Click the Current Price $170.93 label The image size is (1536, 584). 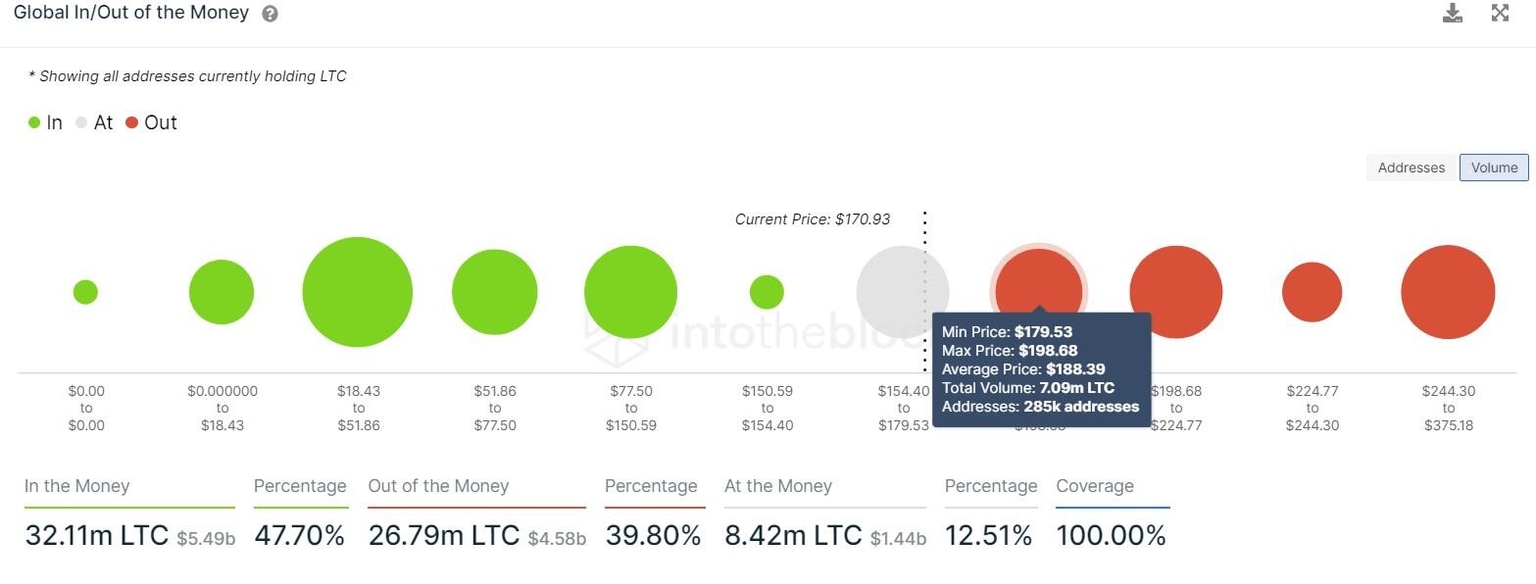[x=812, y=218]
